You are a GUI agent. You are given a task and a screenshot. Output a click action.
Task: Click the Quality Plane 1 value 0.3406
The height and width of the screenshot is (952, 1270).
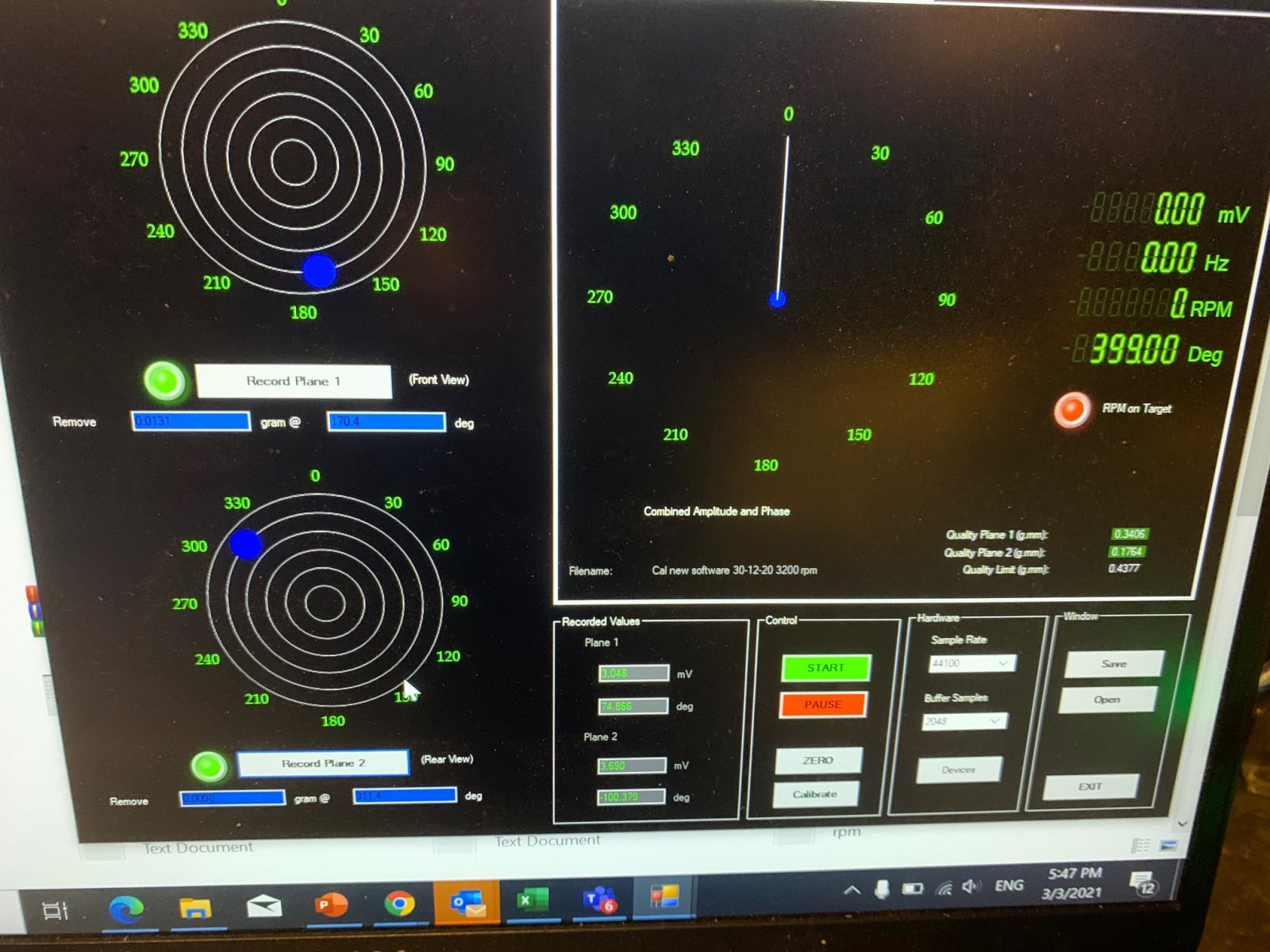click(x=1129, y=534)
